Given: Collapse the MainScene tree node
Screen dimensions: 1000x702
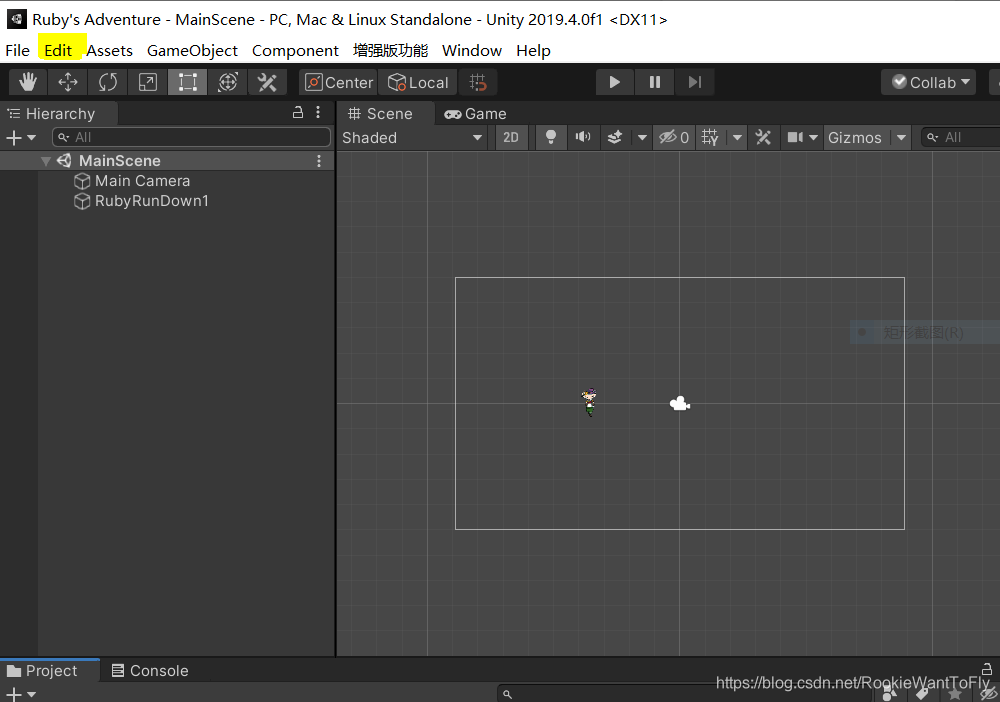Looking at the screenshot, I should click(x=45, y=161).
